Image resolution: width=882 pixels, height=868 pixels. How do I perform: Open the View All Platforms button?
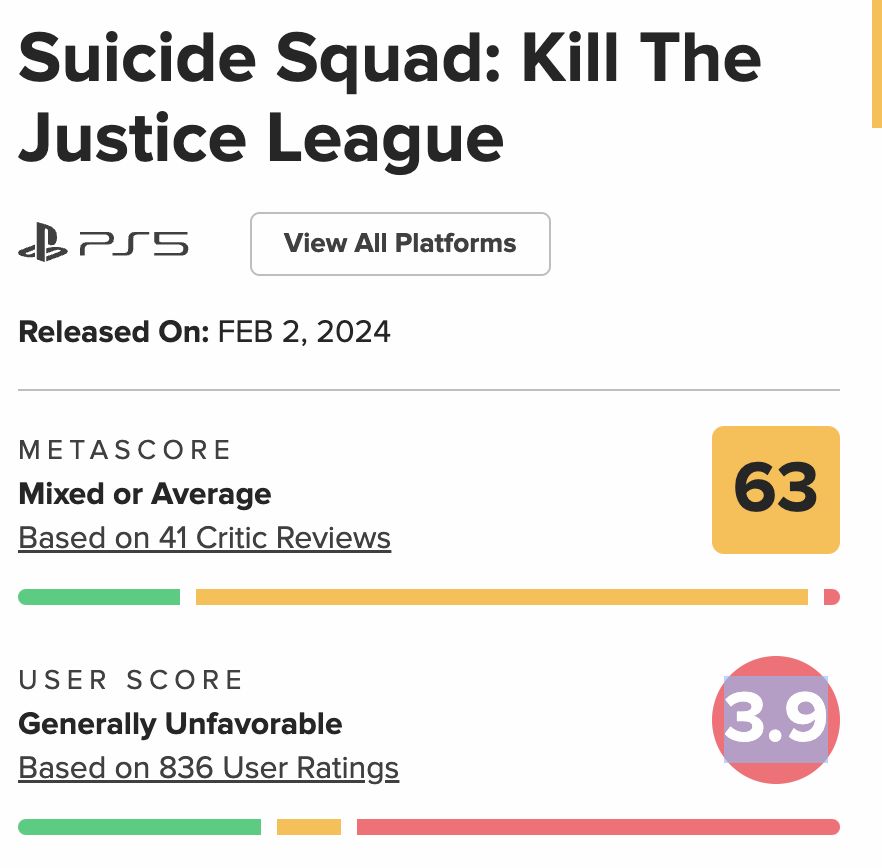400,244
